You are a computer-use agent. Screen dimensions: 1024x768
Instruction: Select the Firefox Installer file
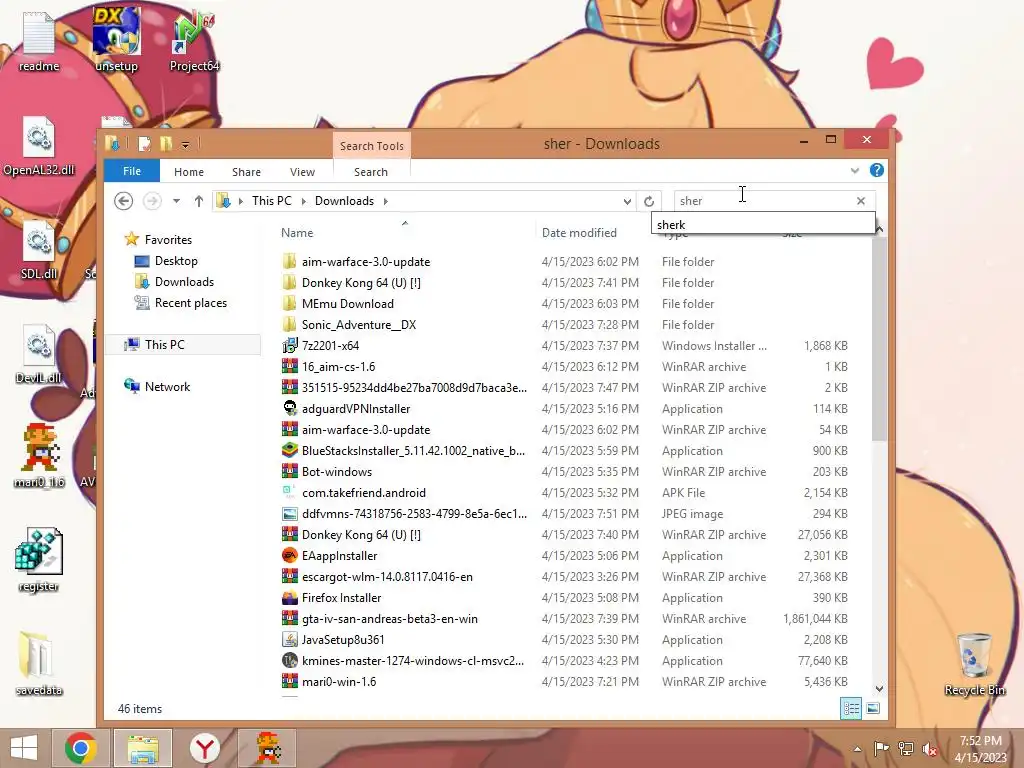342,598
